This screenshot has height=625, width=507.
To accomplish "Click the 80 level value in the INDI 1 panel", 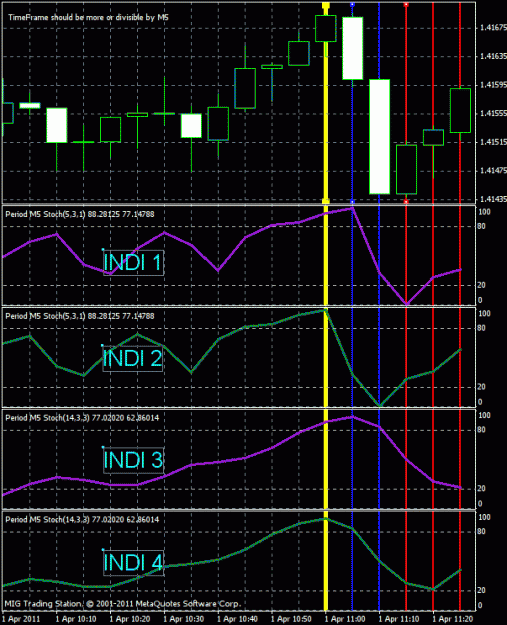I will (481, 226).
